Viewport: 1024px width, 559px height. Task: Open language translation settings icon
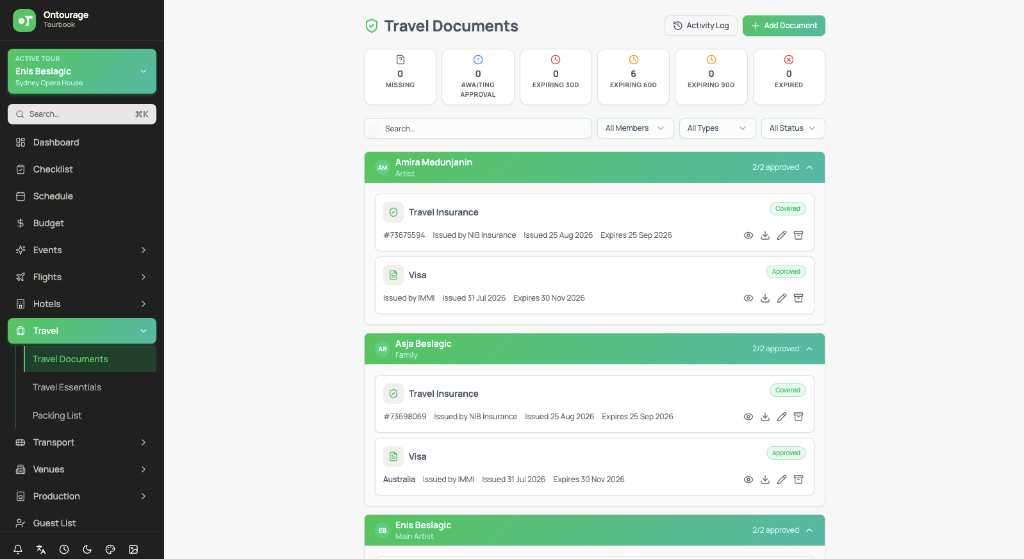pos(41,549)
